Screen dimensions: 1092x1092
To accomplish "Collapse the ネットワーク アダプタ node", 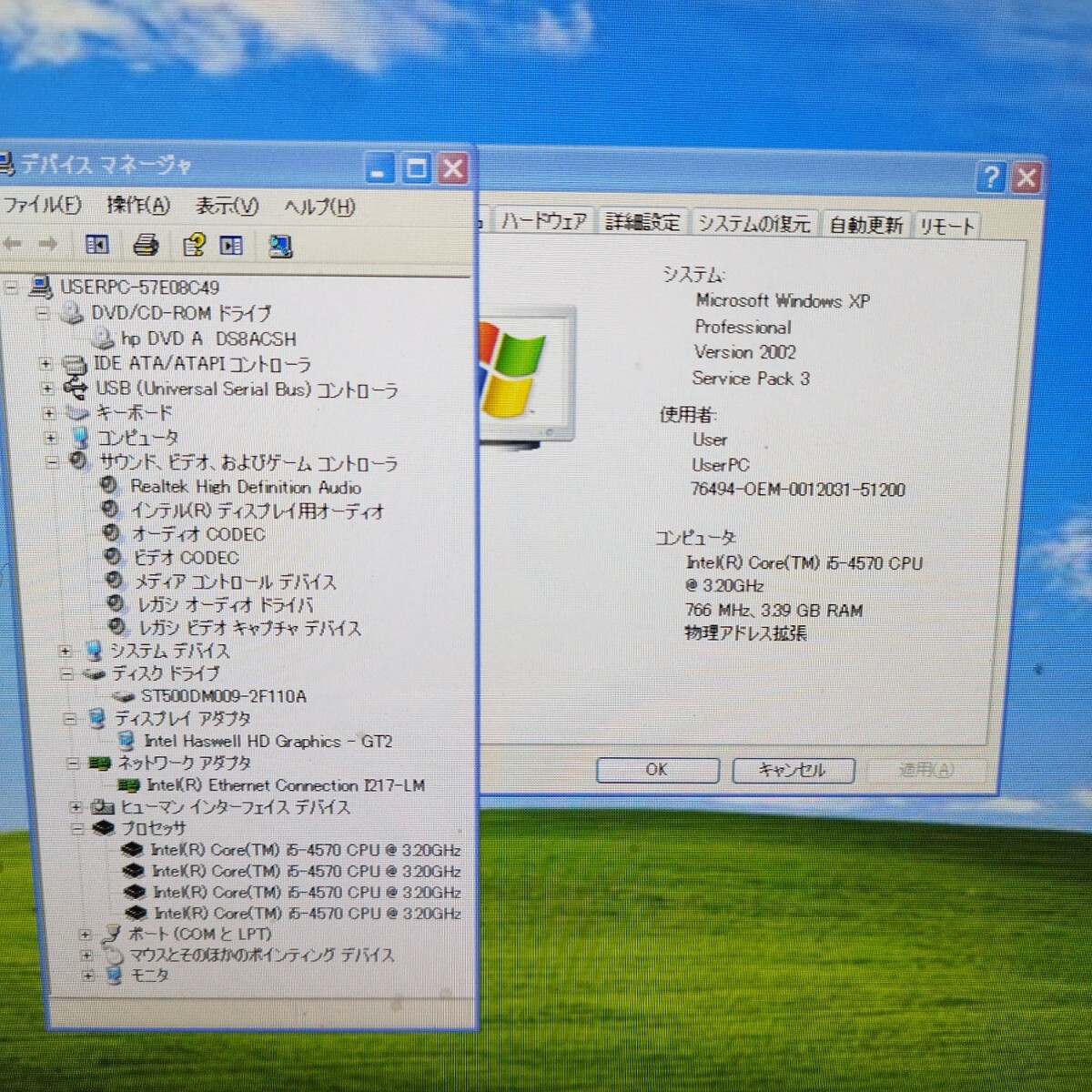I will pyautogui.click(x=73, y=763).
